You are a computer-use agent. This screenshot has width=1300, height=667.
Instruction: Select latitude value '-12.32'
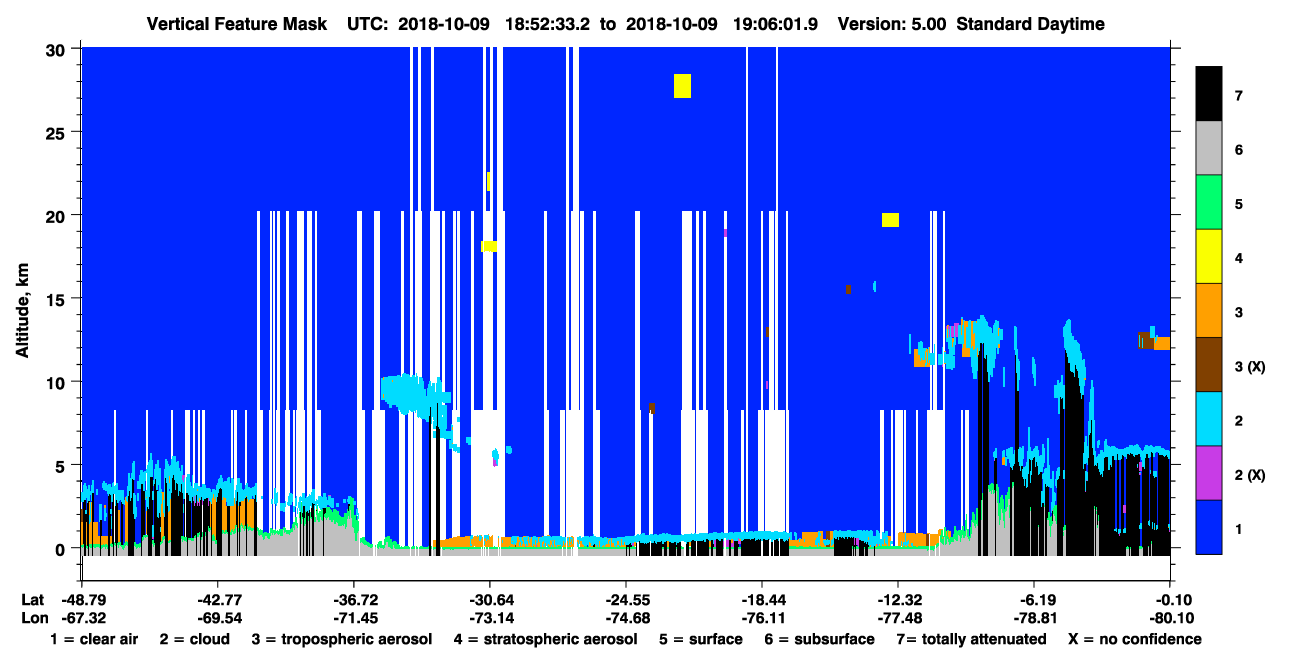(898, 599)
